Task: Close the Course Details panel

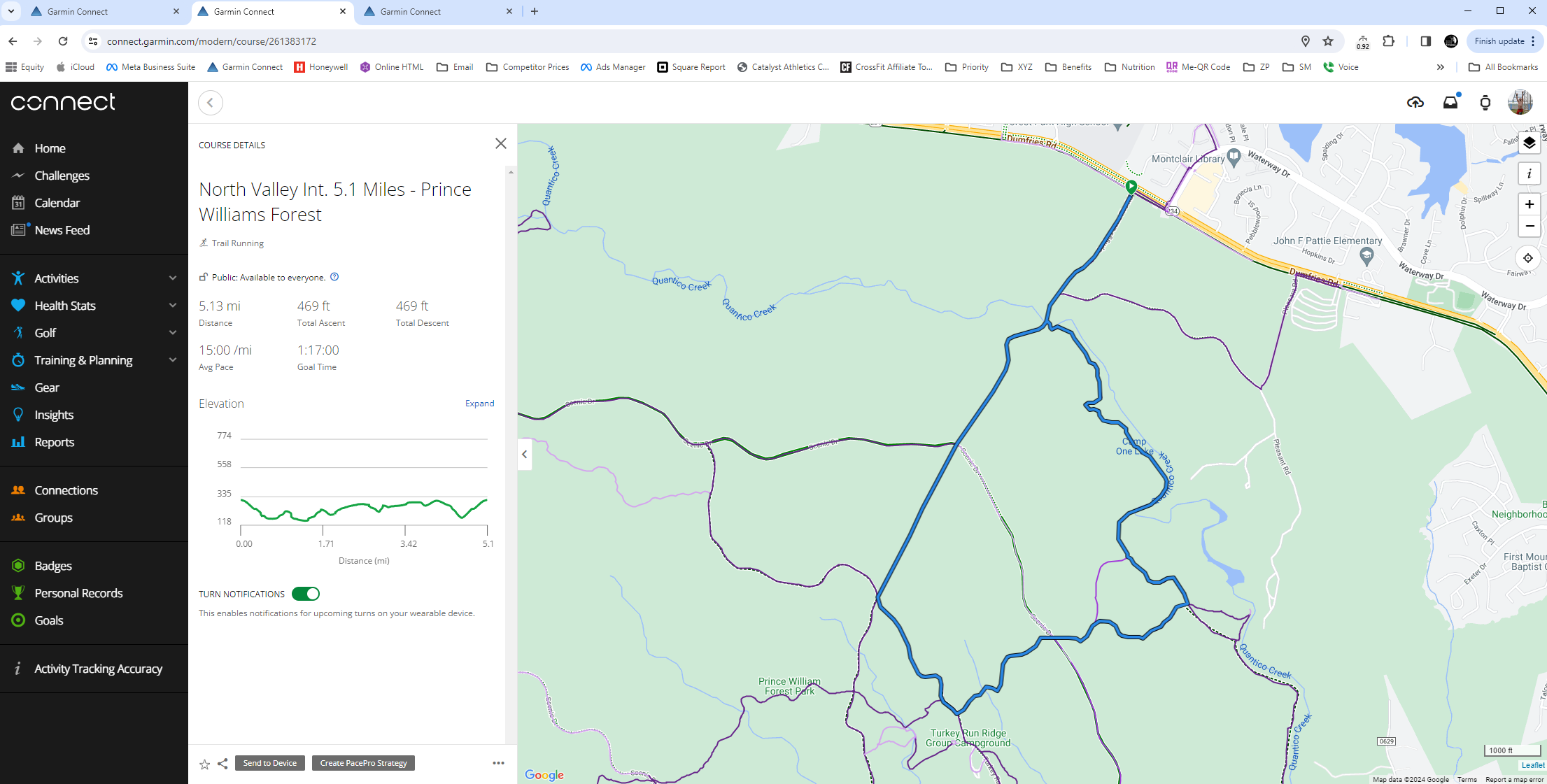Action: [501, 143]
